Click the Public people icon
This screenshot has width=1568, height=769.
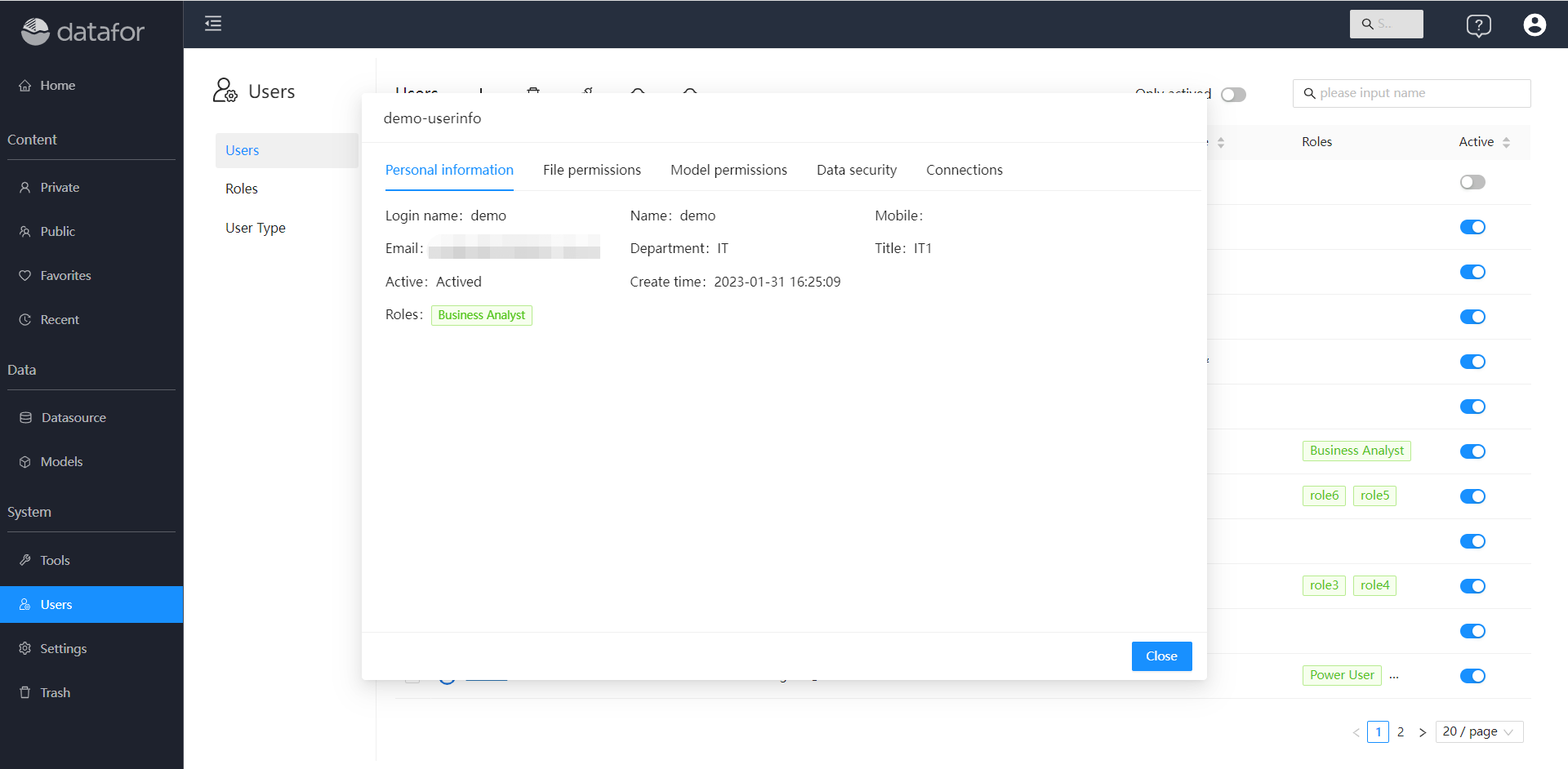coord(25,231)
